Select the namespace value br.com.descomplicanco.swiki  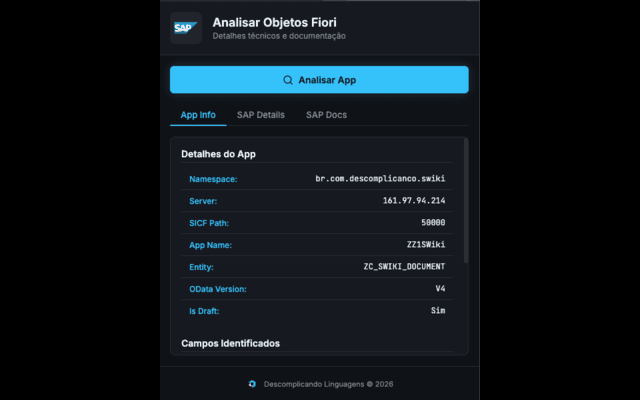(380, 179)
